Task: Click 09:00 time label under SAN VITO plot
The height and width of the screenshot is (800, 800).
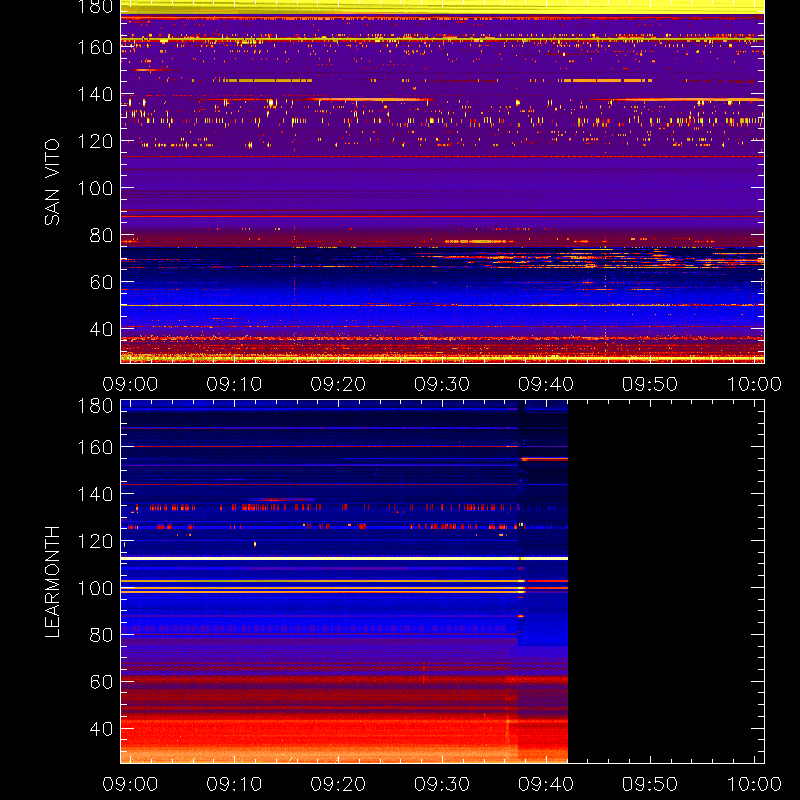Action: (x=130, y=384)
